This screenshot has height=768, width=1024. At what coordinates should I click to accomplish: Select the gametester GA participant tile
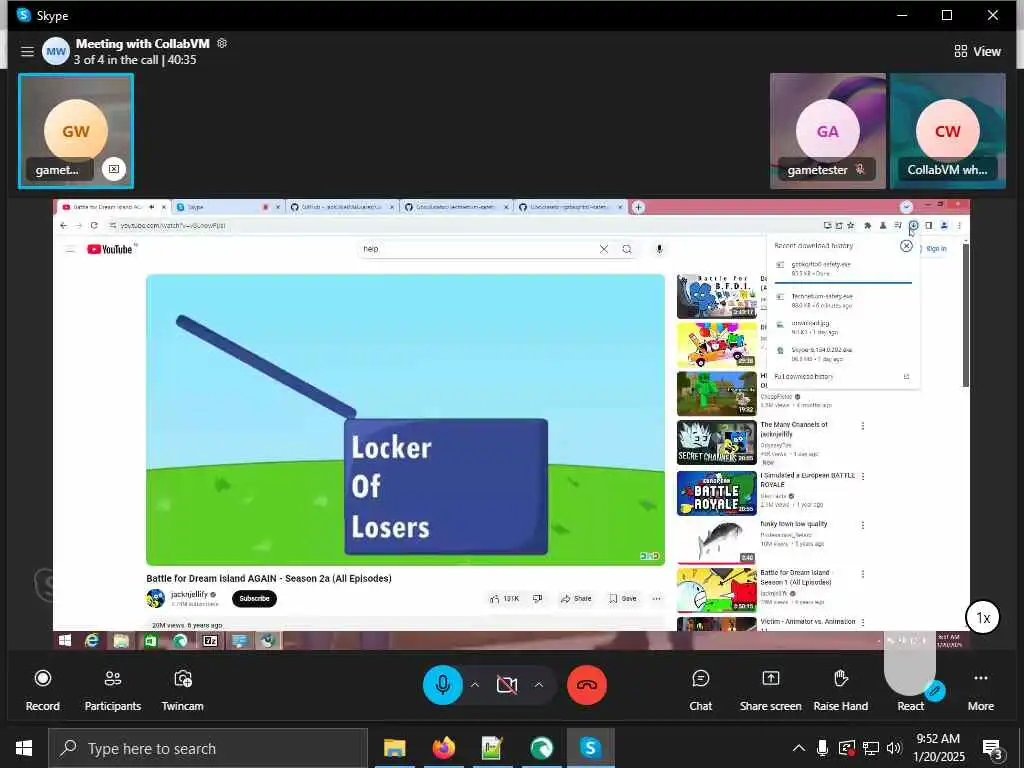pyautogui.click(x=827, y=131)
